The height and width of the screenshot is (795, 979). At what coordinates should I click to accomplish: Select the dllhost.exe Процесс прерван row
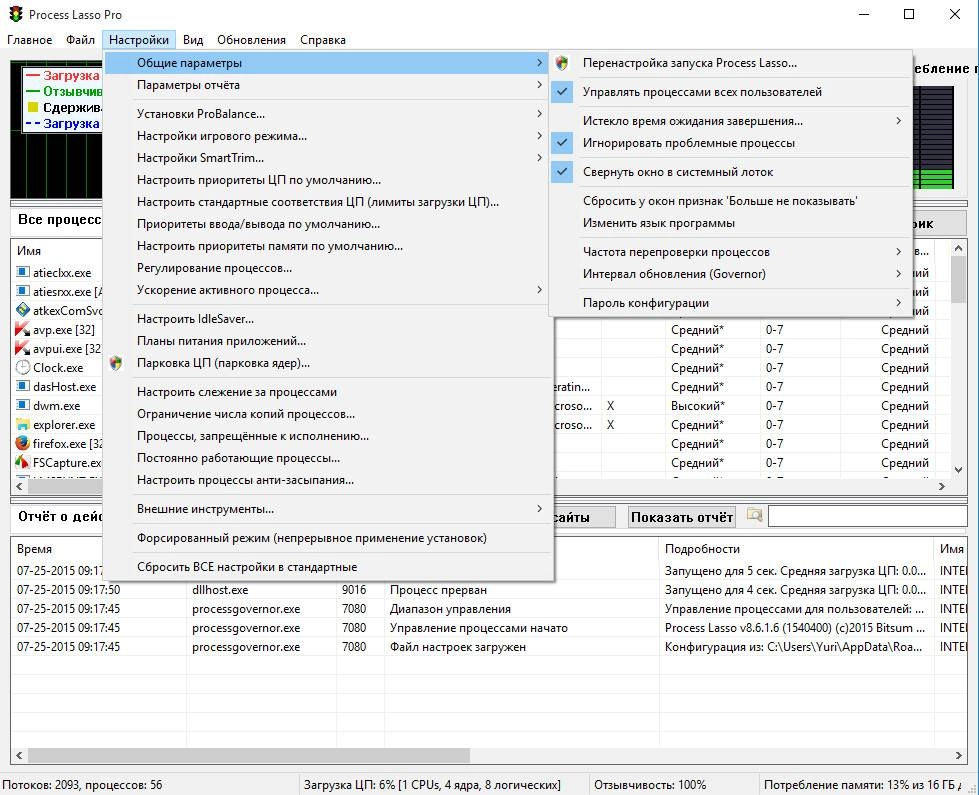tap(489, 590)
